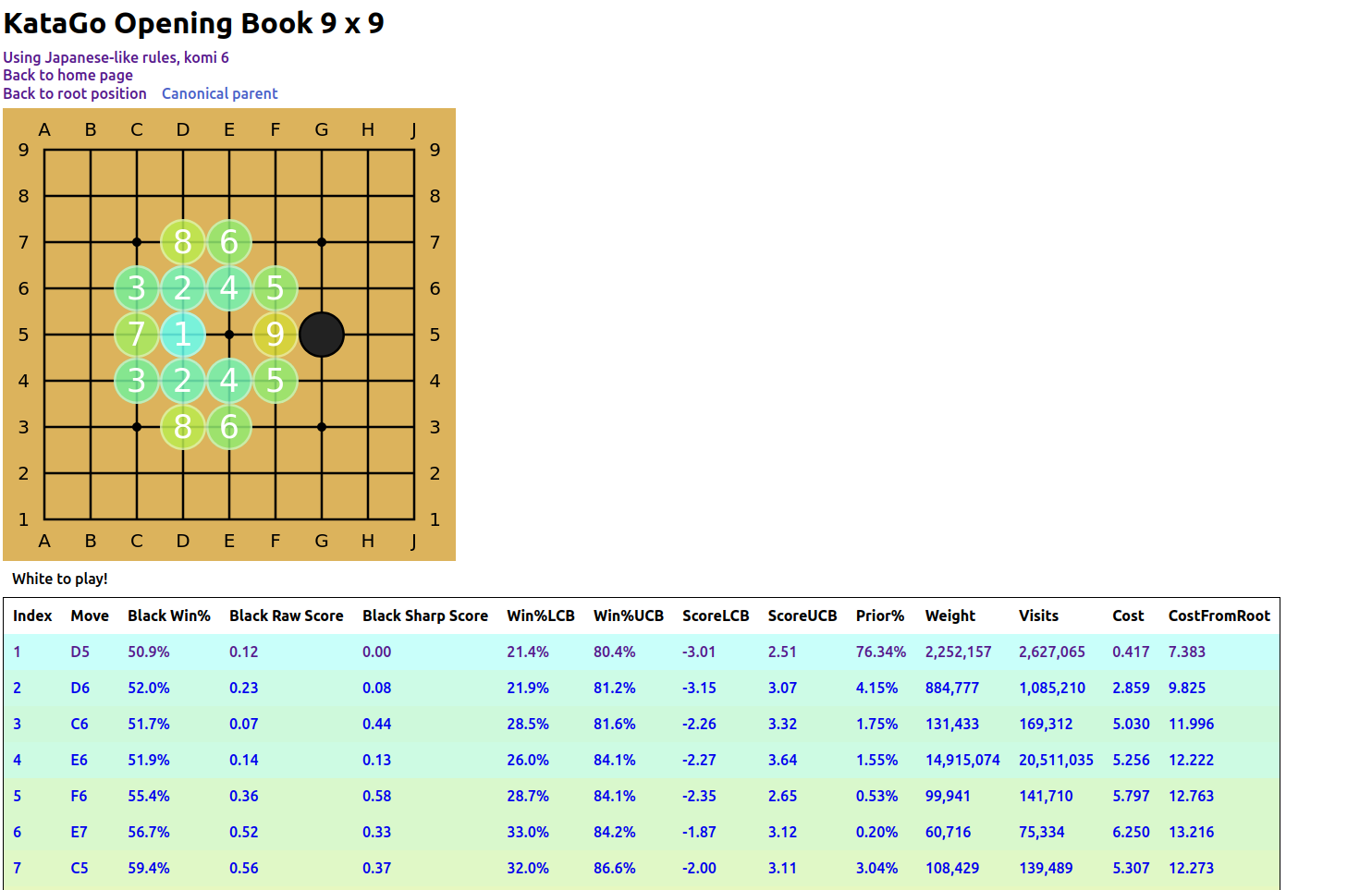Click the numbered move circle 2 at D6
The width and height of the screenshot is (1372, 890).
[x=183, y=288]
